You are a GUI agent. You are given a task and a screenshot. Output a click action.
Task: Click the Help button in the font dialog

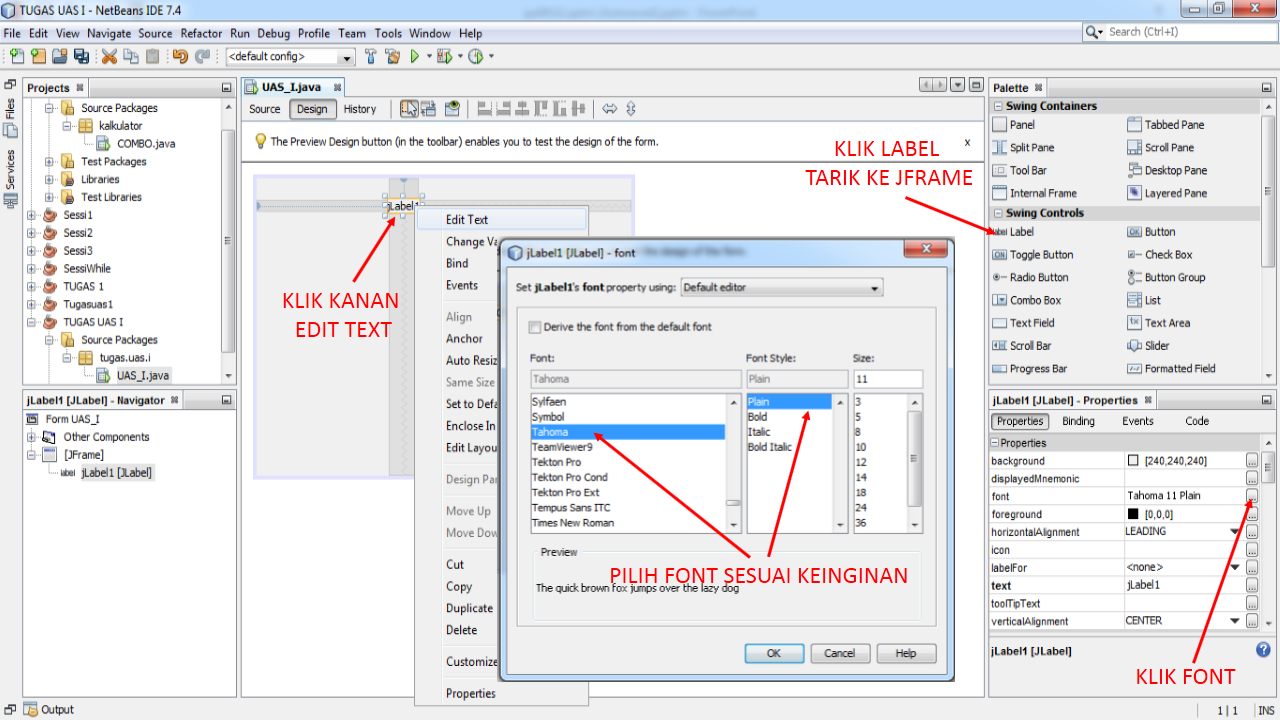[x=905, y=652]
